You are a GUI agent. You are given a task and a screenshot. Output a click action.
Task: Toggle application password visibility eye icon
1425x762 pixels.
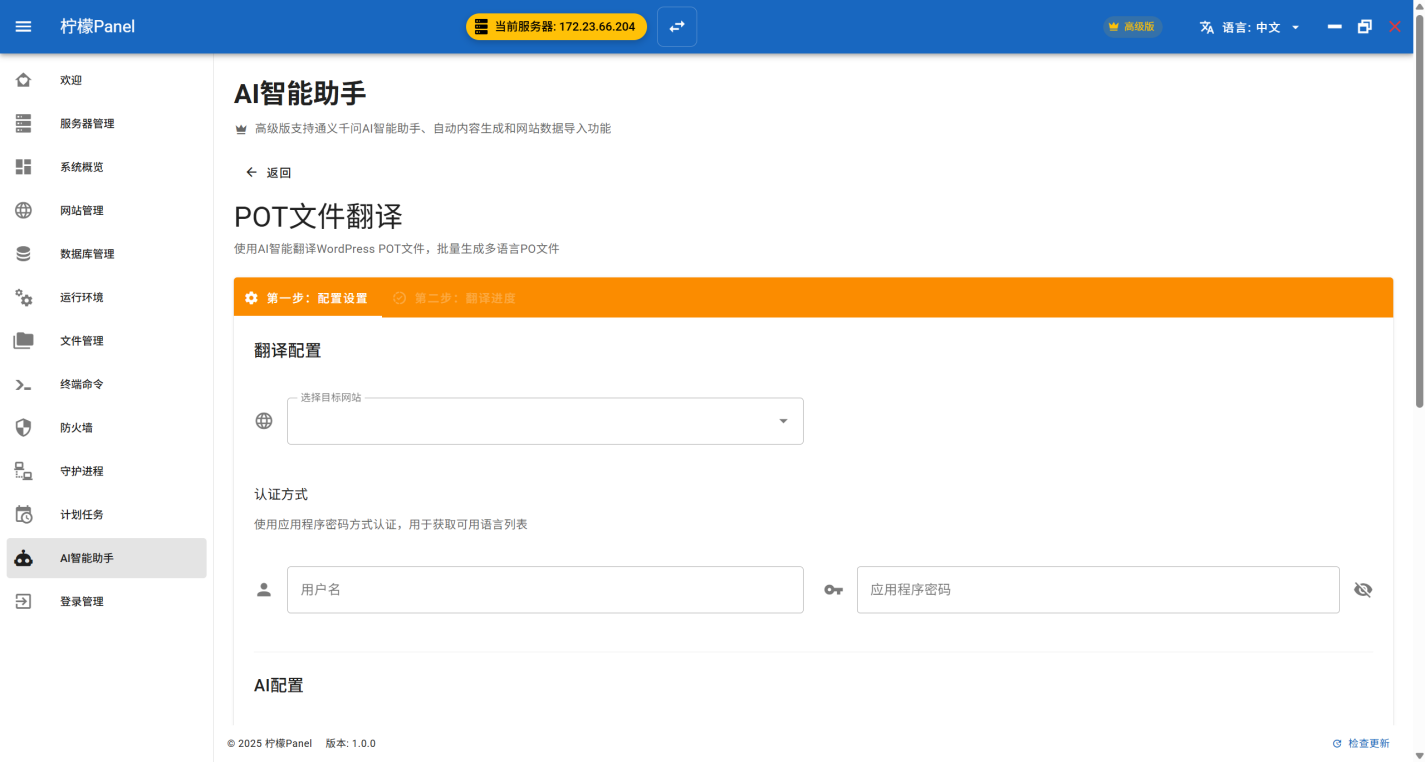(1362, 590)
